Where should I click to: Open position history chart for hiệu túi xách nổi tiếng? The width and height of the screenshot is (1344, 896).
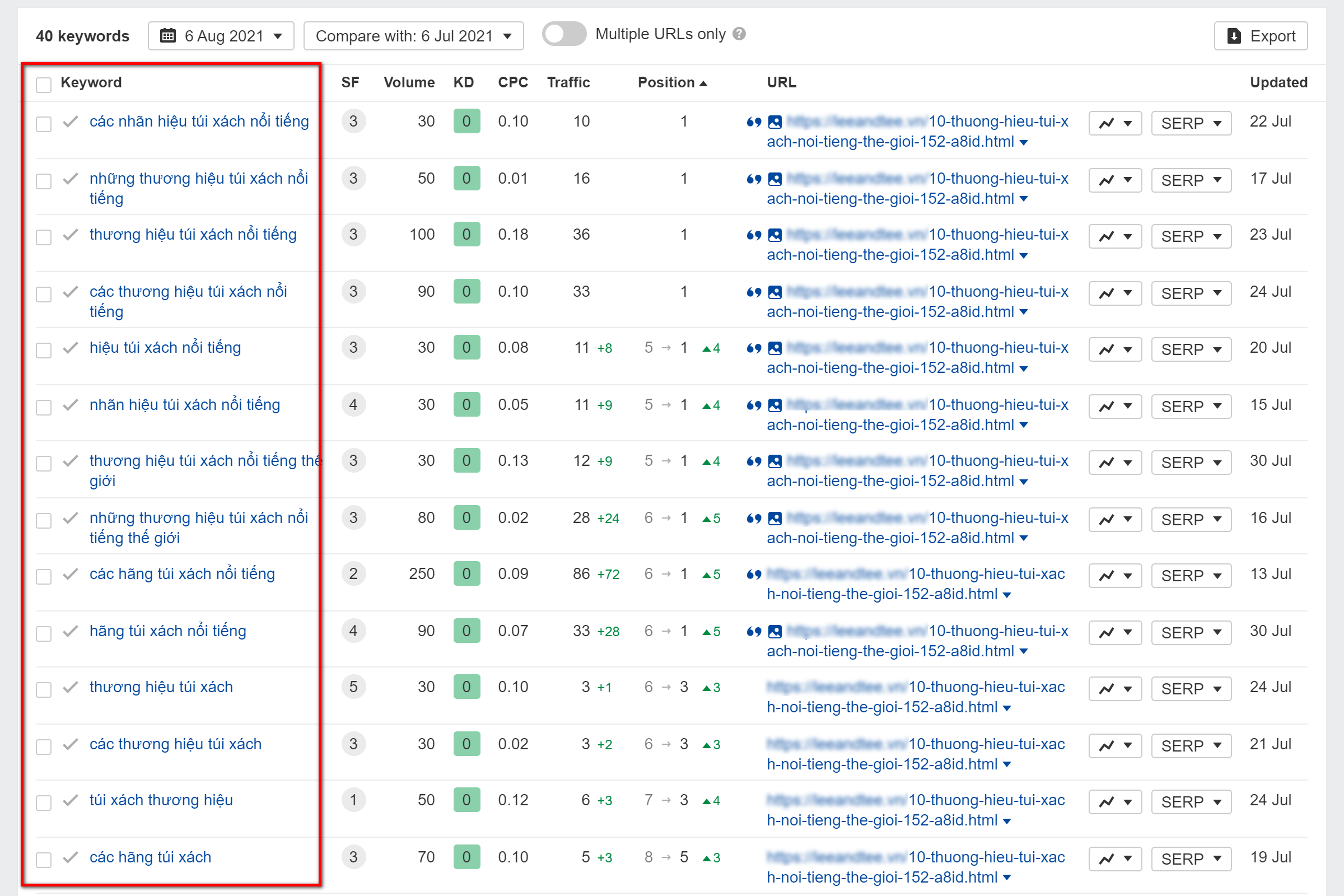click(1115, 349)
